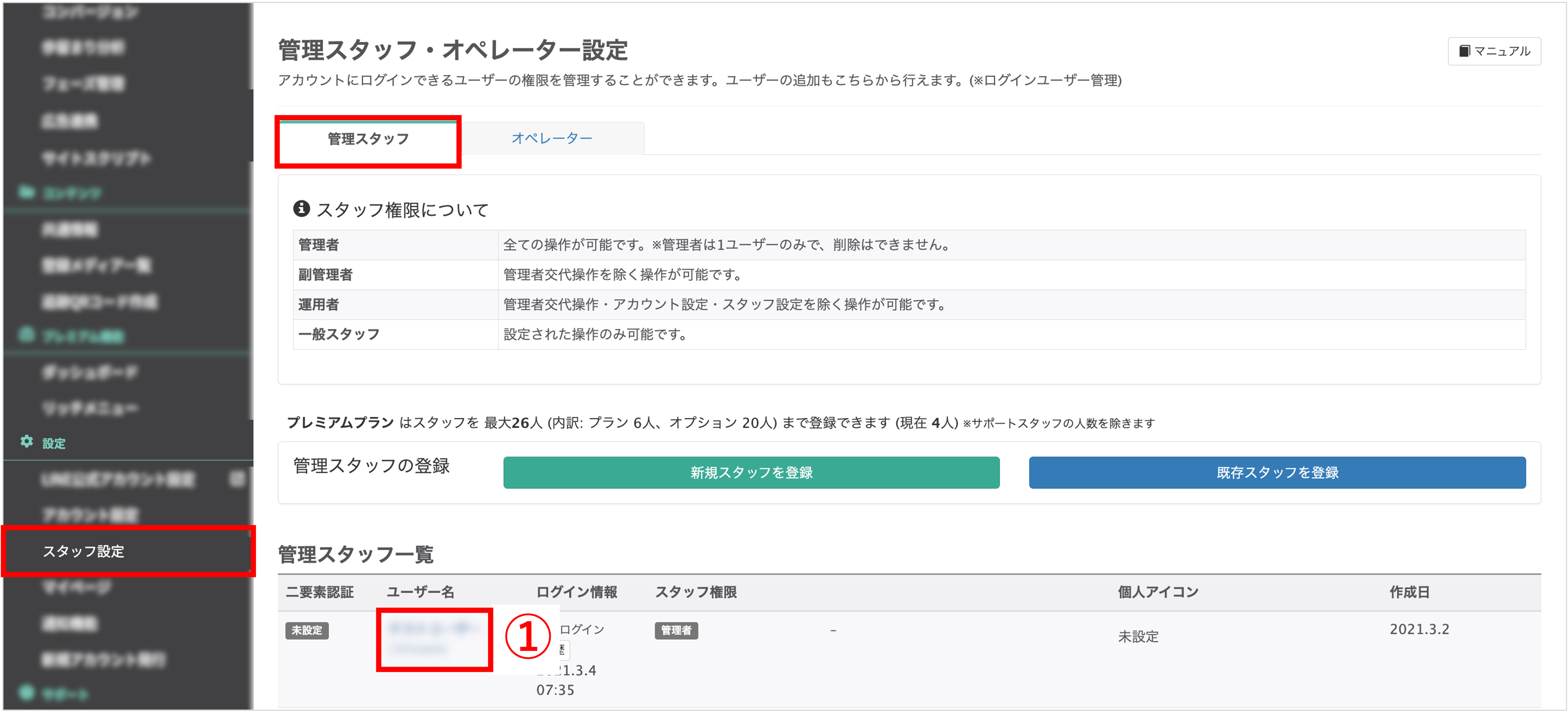Screen dimensions: 1568x711
Task: Click the 未設定 text under 個人アイコン
Action: 1139,637
